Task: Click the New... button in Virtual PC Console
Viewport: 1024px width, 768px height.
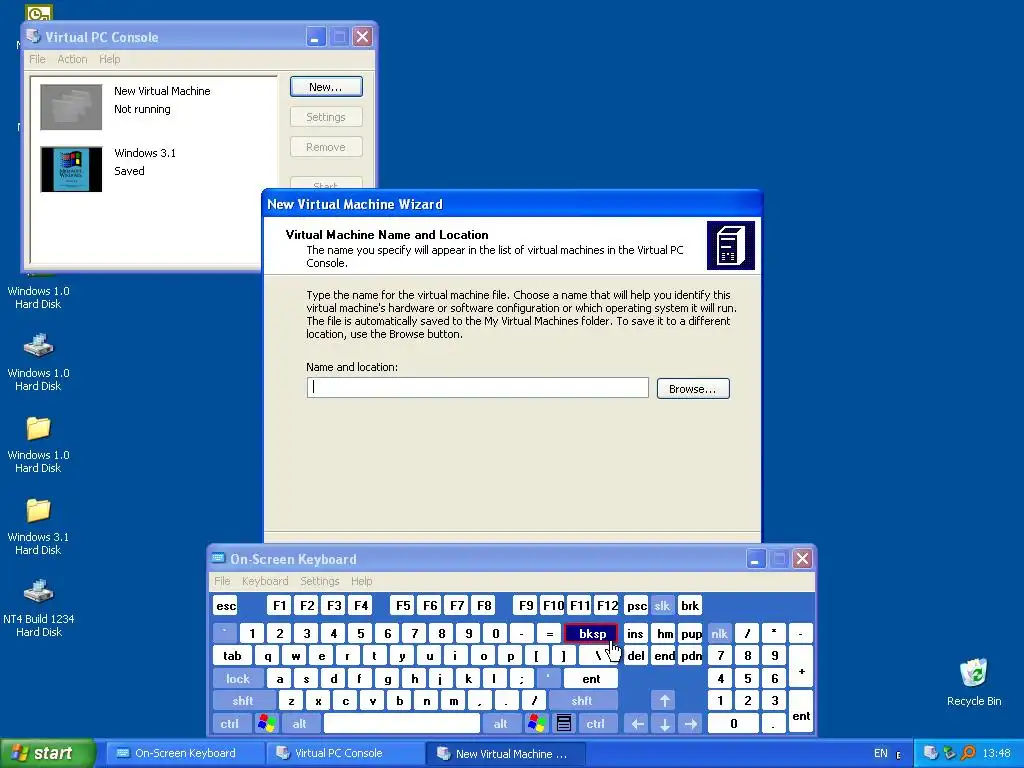Action: [326, 87]
